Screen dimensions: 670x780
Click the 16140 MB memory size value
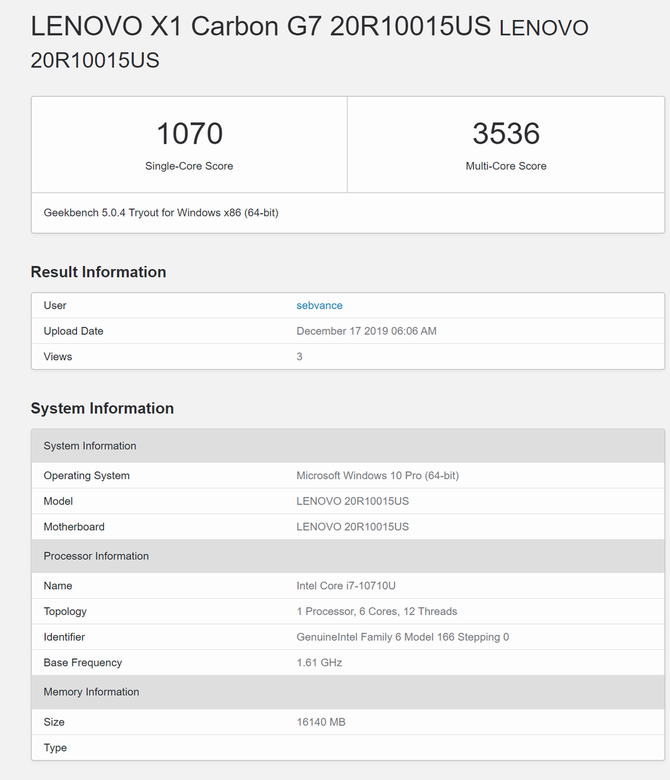point(321,722)
